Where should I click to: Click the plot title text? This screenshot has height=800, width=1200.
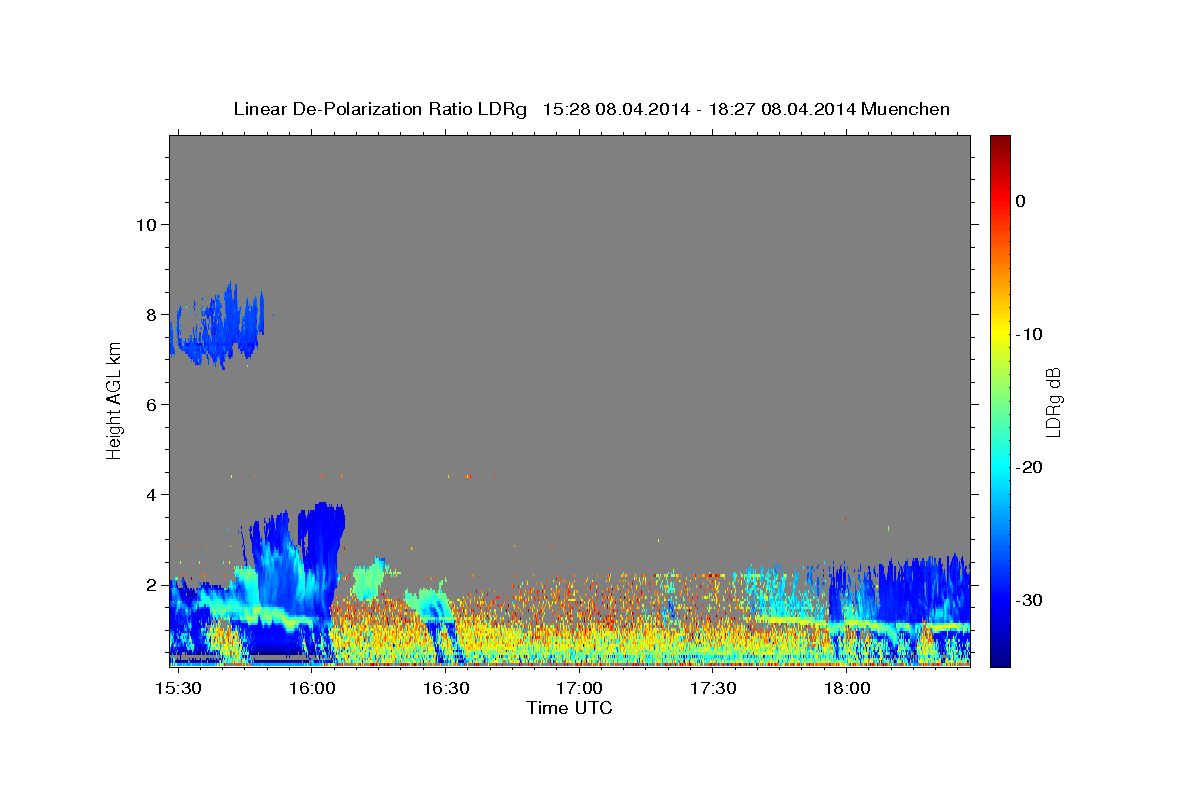591,109
